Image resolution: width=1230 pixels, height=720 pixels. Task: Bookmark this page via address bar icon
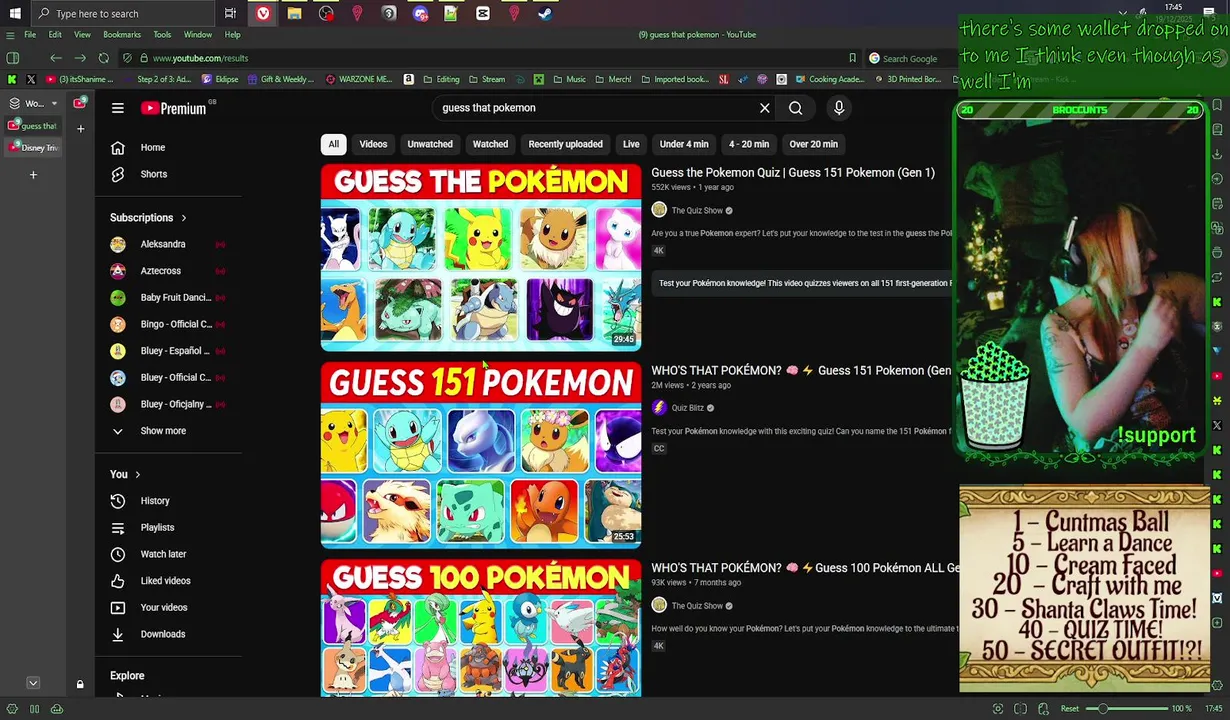point(852,58)
